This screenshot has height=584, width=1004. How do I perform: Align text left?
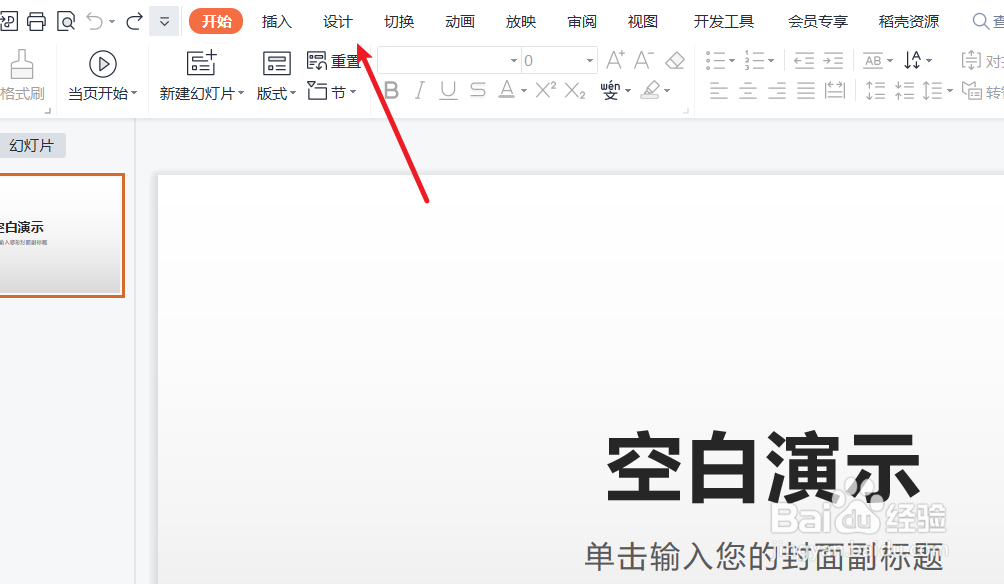pos(719,91)
